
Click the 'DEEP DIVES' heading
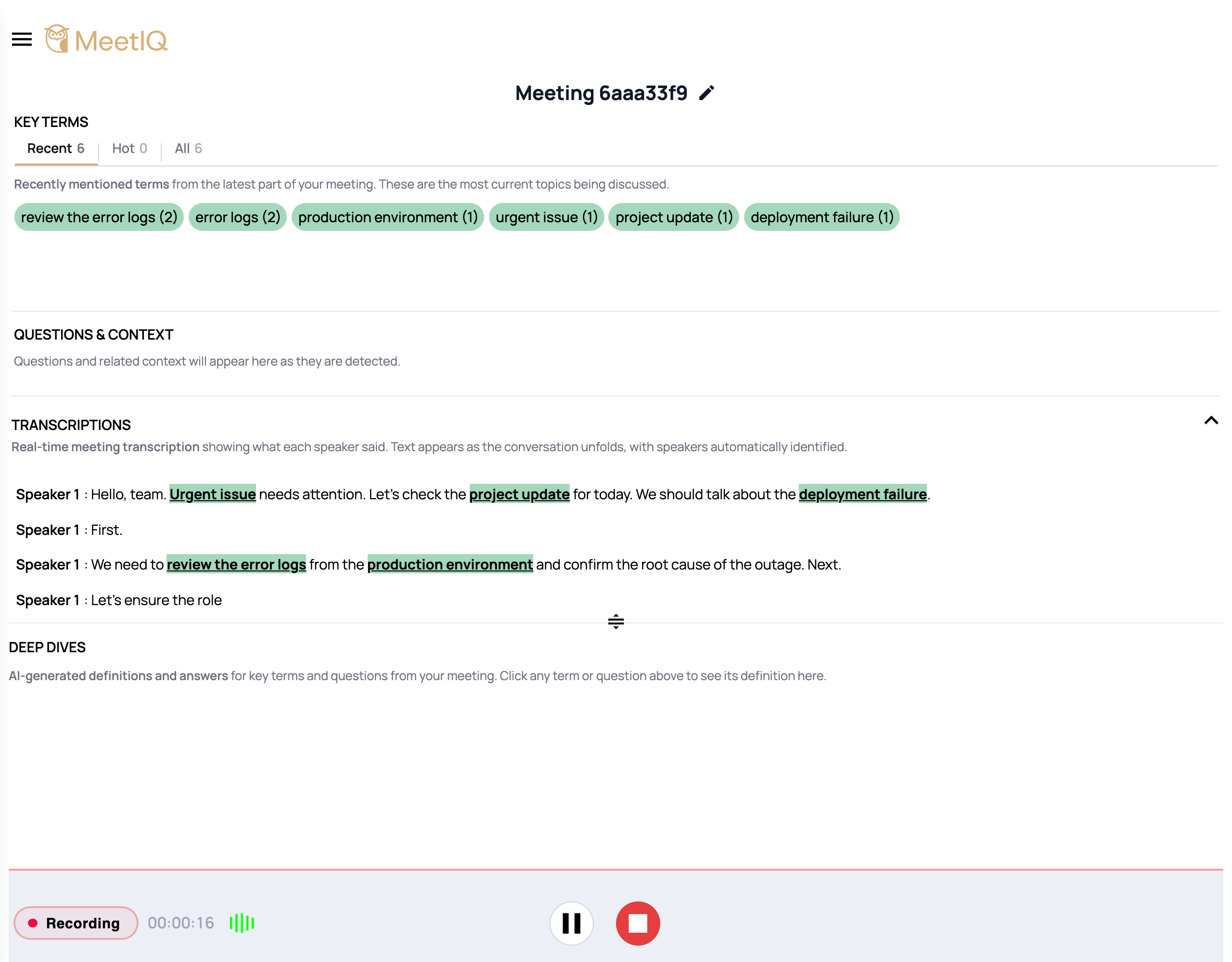pos(47,647)
